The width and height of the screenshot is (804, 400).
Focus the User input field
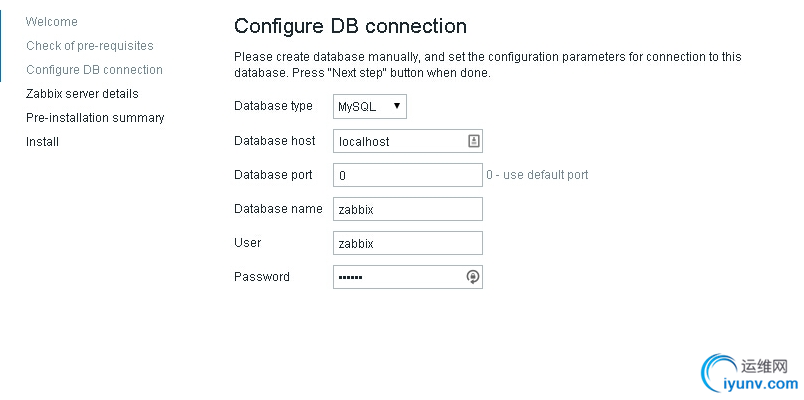click(407, 243)
